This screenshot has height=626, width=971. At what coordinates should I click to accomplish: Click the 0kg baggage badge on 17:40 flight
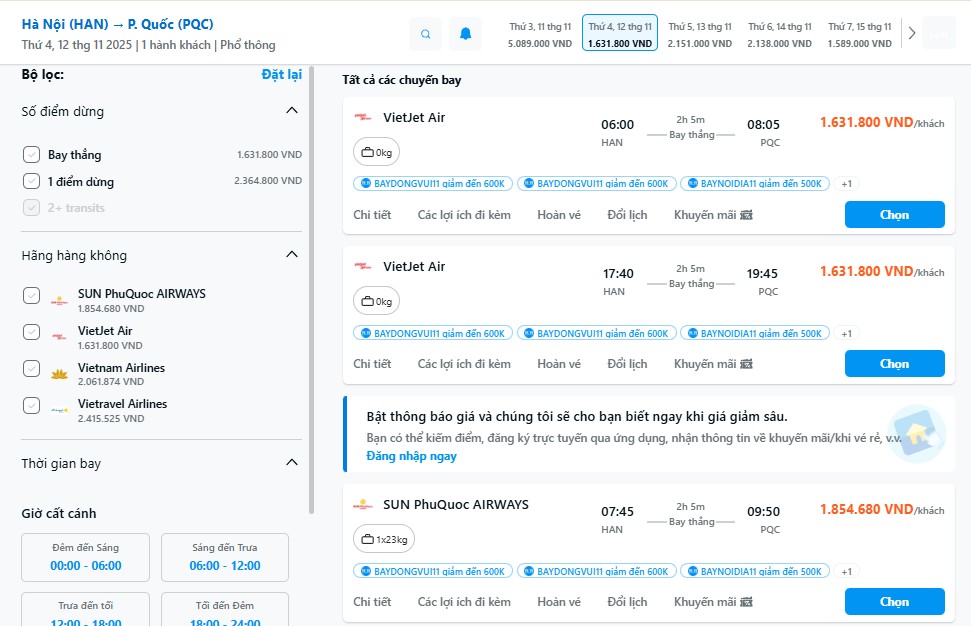click(377, 302)
